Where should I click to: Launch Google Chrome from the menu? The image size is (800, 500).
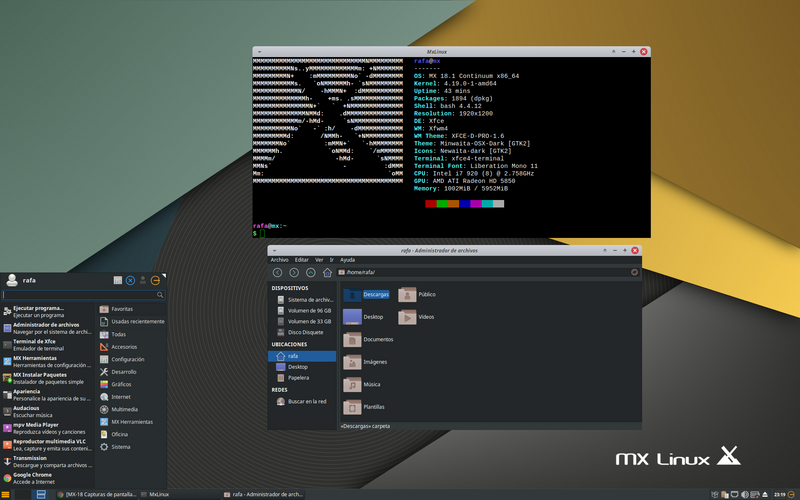(x=47, y=478)
